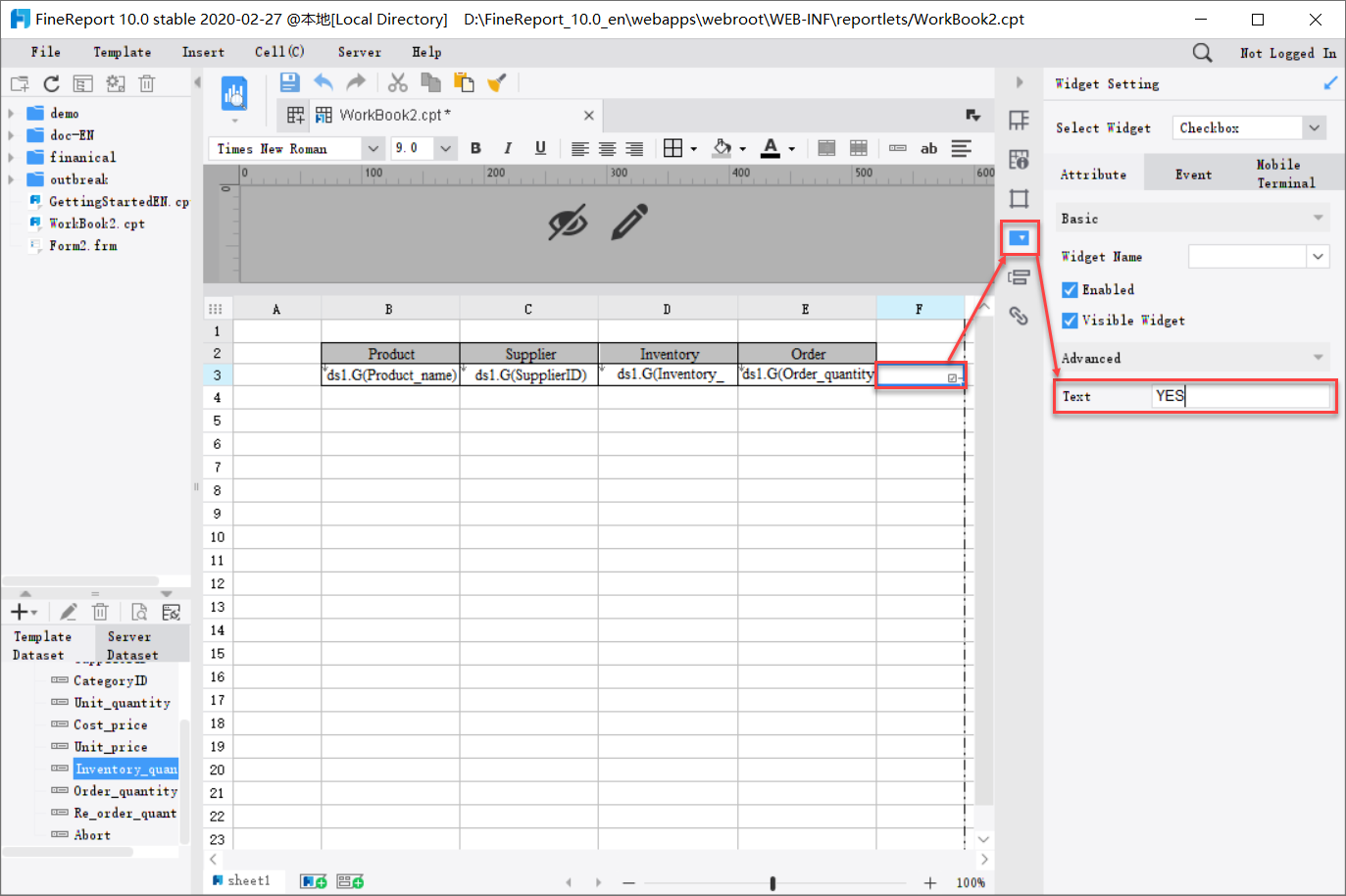Open the Widget Setting panel icon
The height and width of the screenshot is (896, 1346).
pyautogui.click(x=1020, y=238)
